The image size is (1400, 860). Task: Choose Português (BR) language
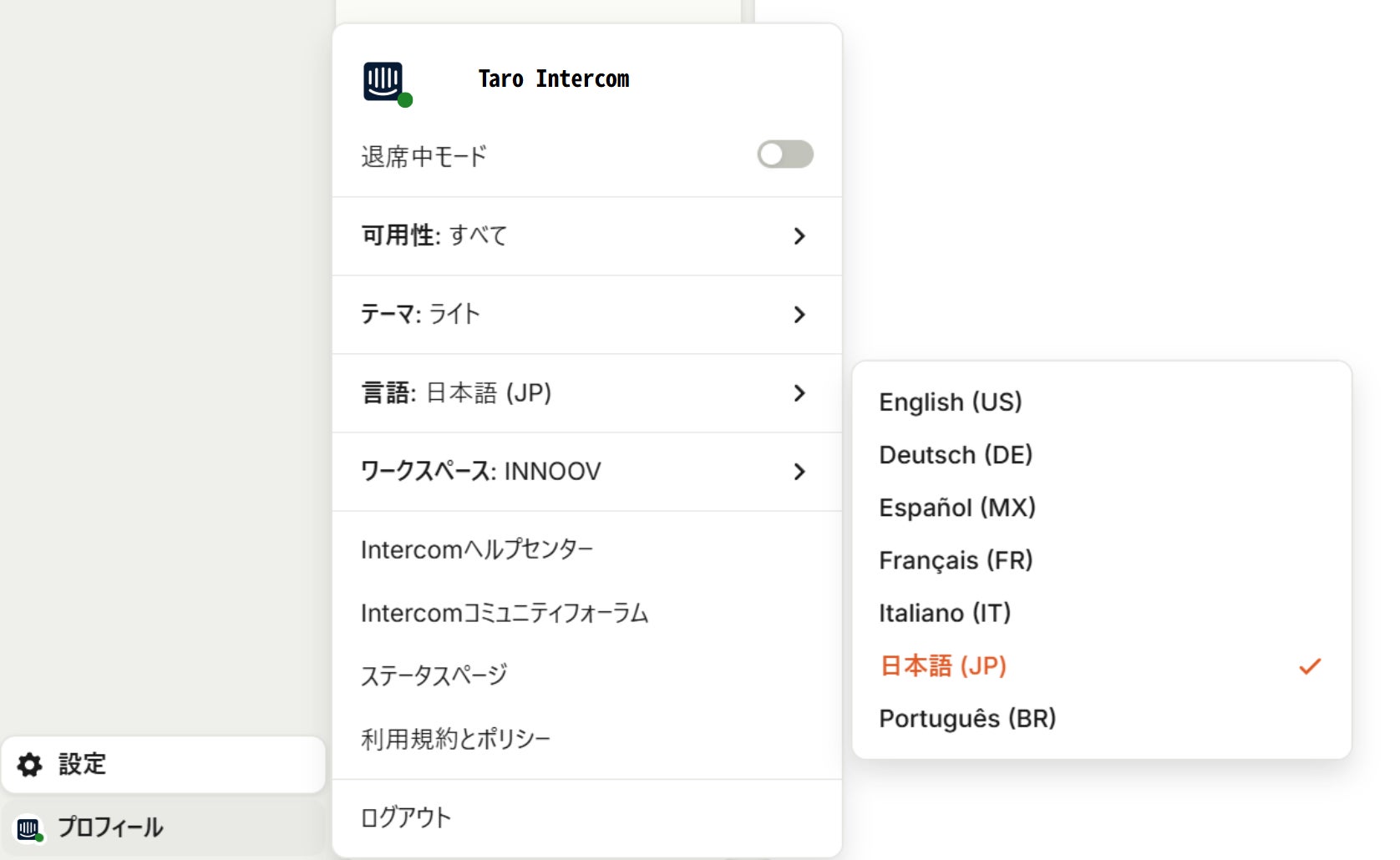click(967, 719)
